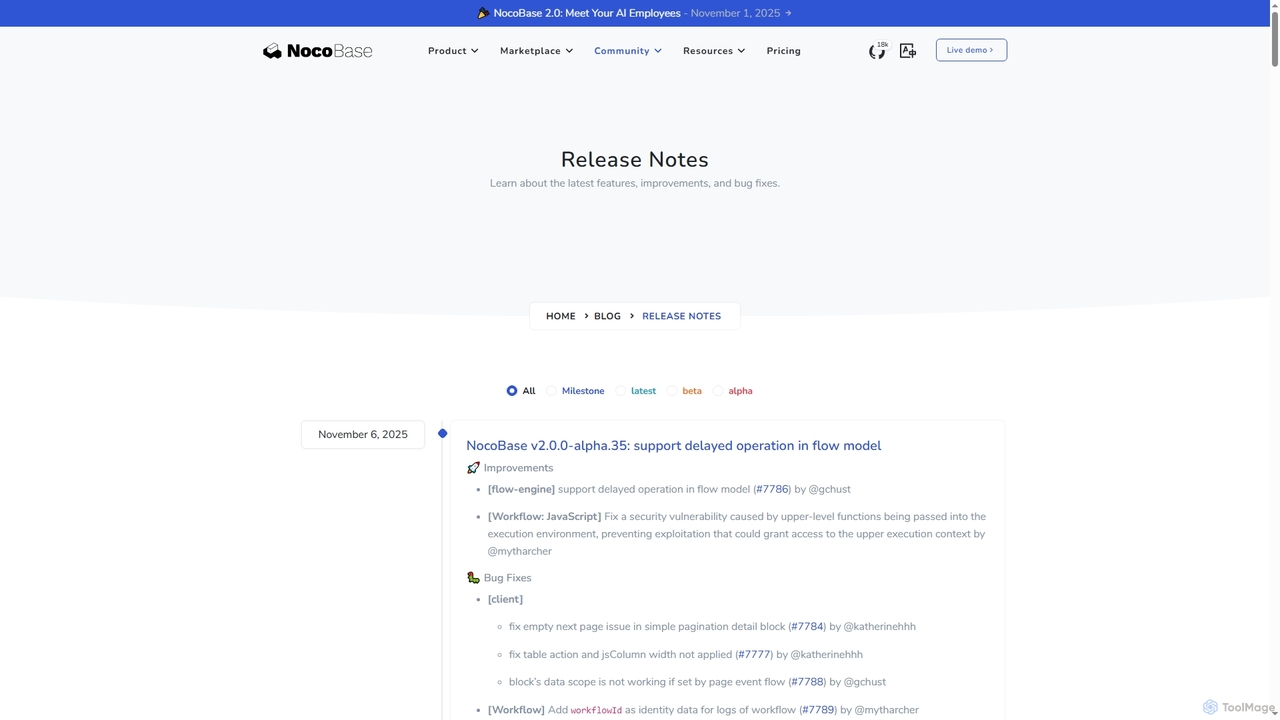Open the Pricing page

click(x=784, y=51)
